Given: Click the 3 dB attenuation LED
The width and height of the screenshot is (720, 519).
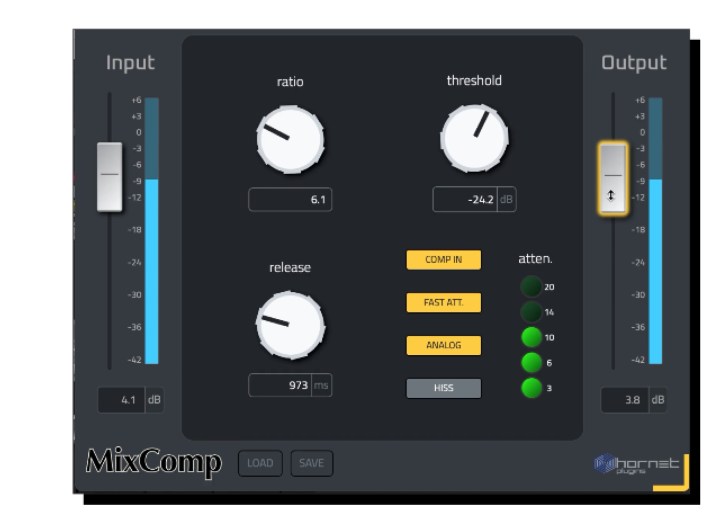Looking at the screenshot, I should tap(531, 388).
